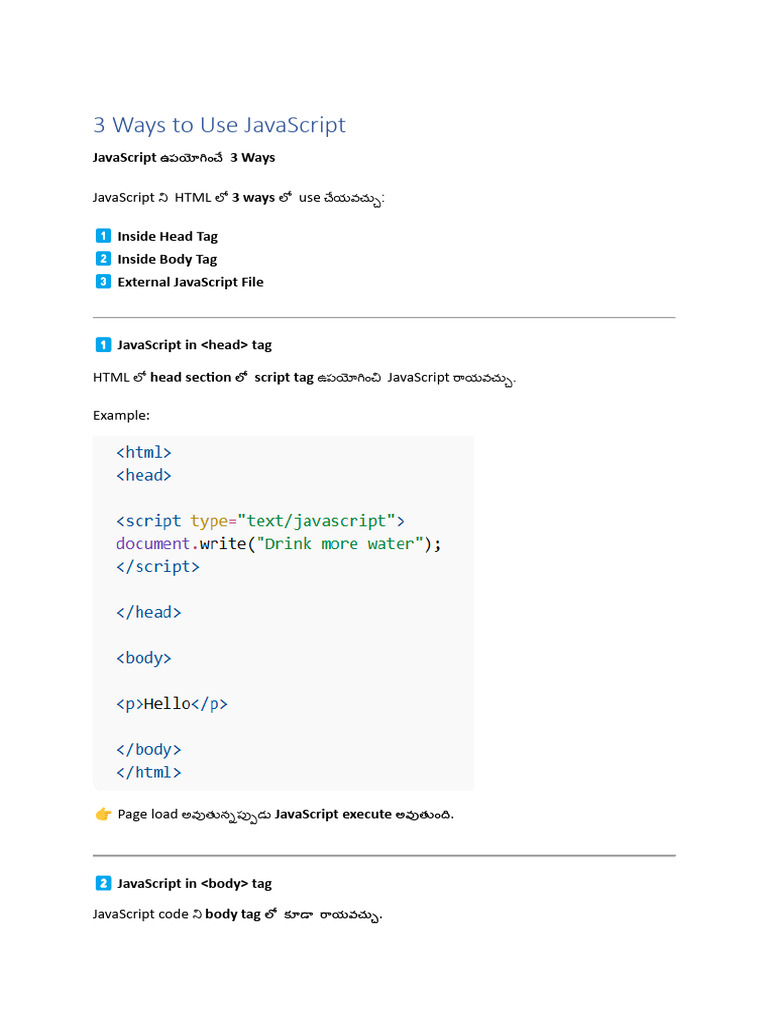Click the number 2 icon before JavaScript in body tag
768x1024 pixels.
click(103, 883)
